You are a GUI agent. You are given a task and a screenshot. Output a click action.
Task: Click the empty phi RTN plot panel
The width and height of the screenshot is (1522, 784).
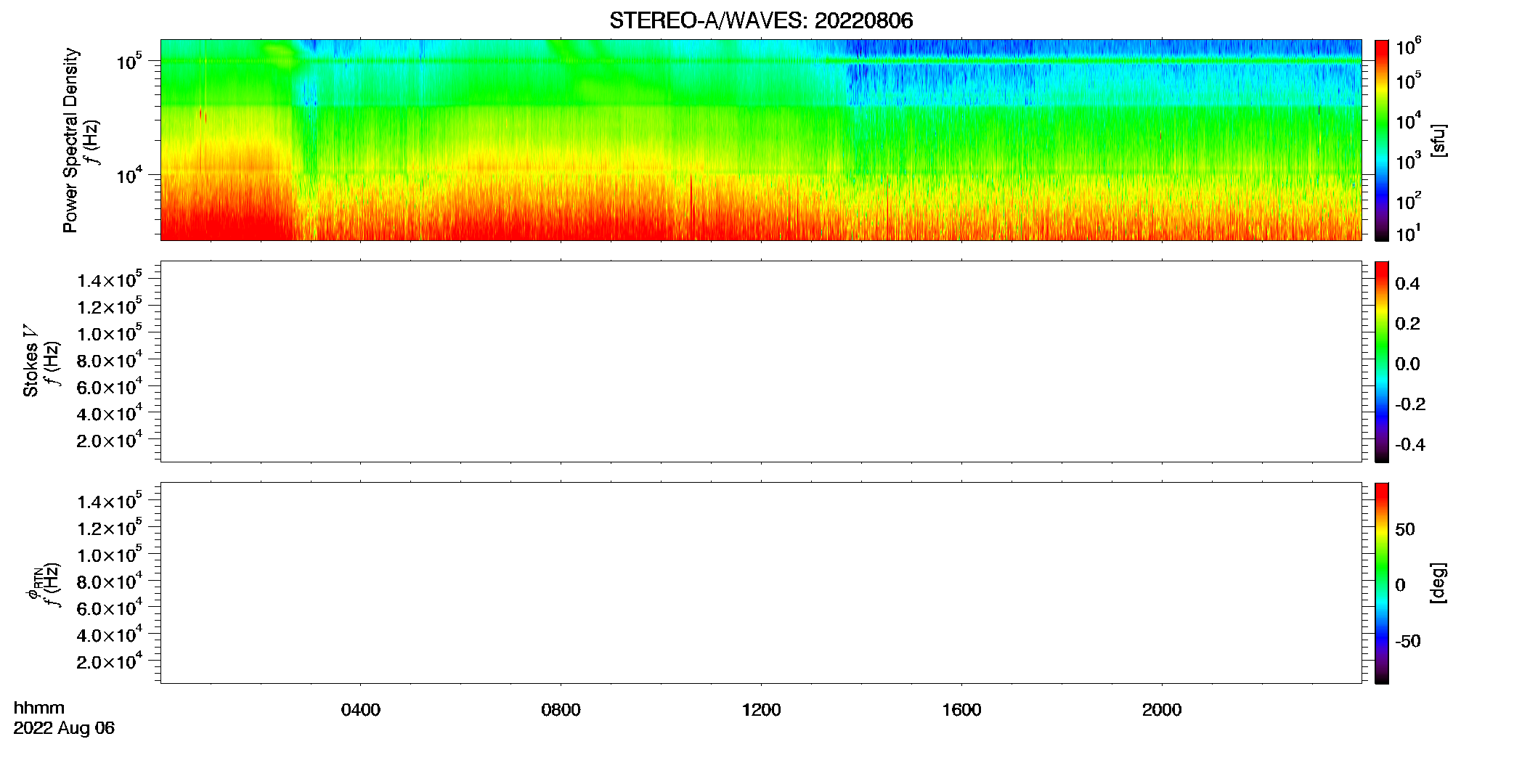click(x=761, y=583)
